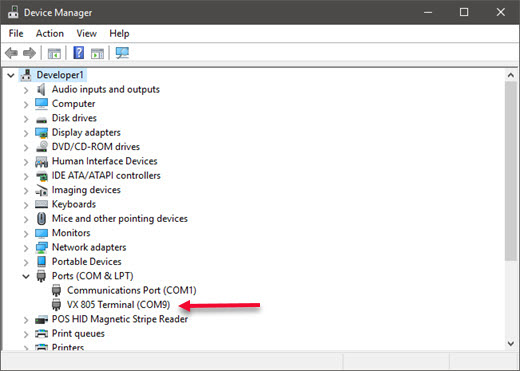Click the Ports (COM & LPT) plug icon

[x=41, y=276]
